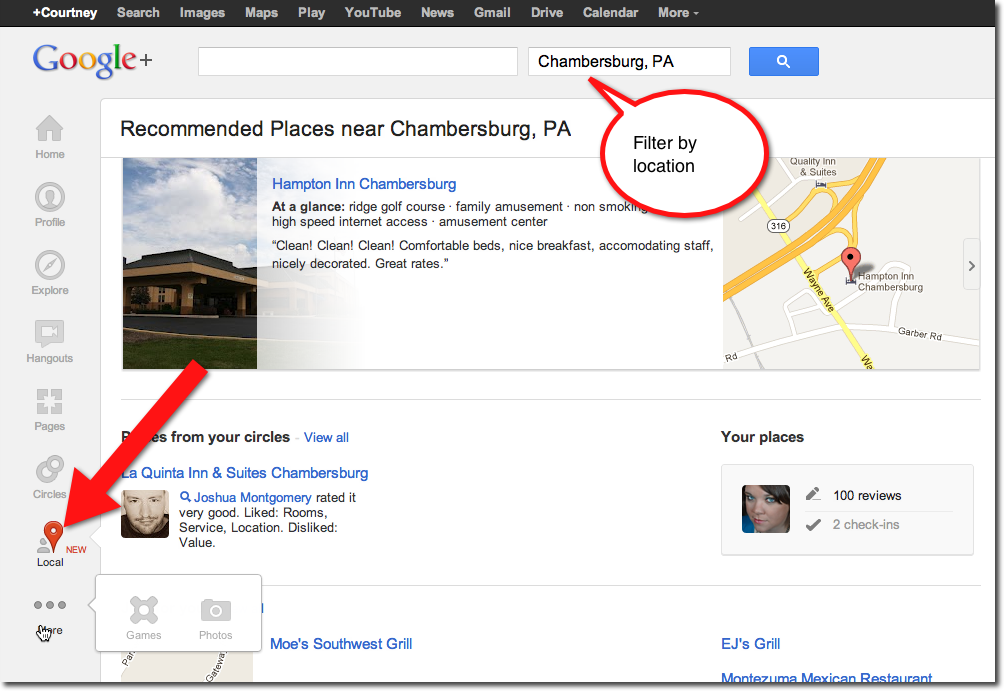Click the blue search magnifier button

783,62
